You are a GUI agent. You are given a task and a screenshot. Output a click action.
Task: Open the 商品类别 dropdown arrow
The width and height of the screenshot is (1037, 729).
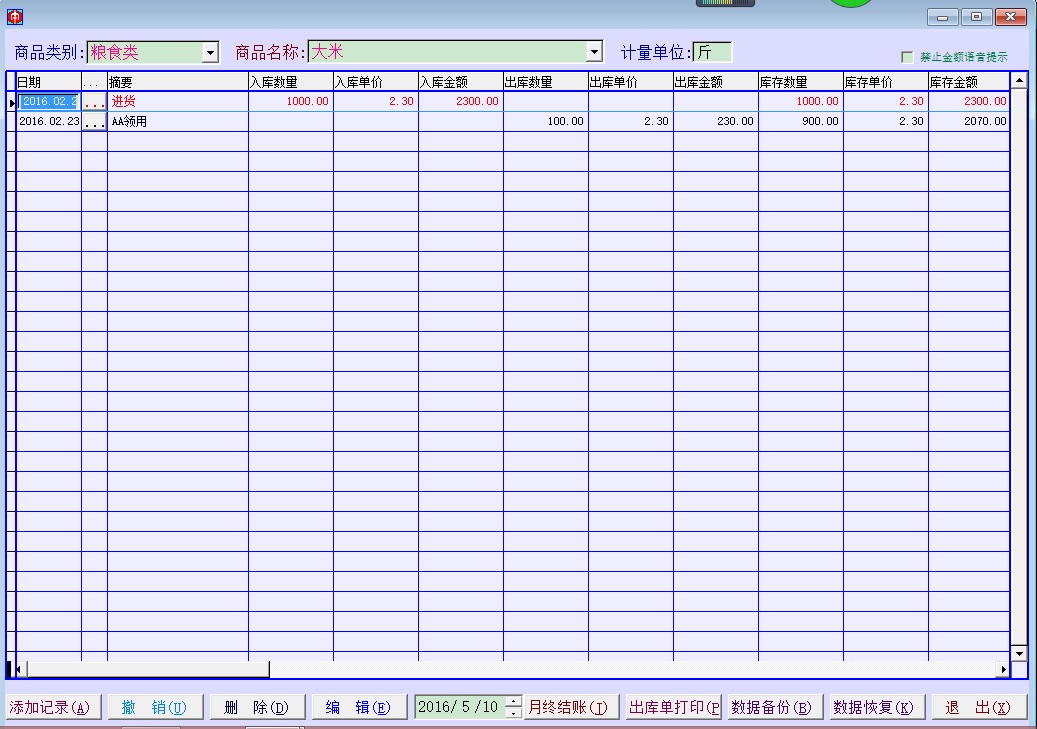(210, 52)
